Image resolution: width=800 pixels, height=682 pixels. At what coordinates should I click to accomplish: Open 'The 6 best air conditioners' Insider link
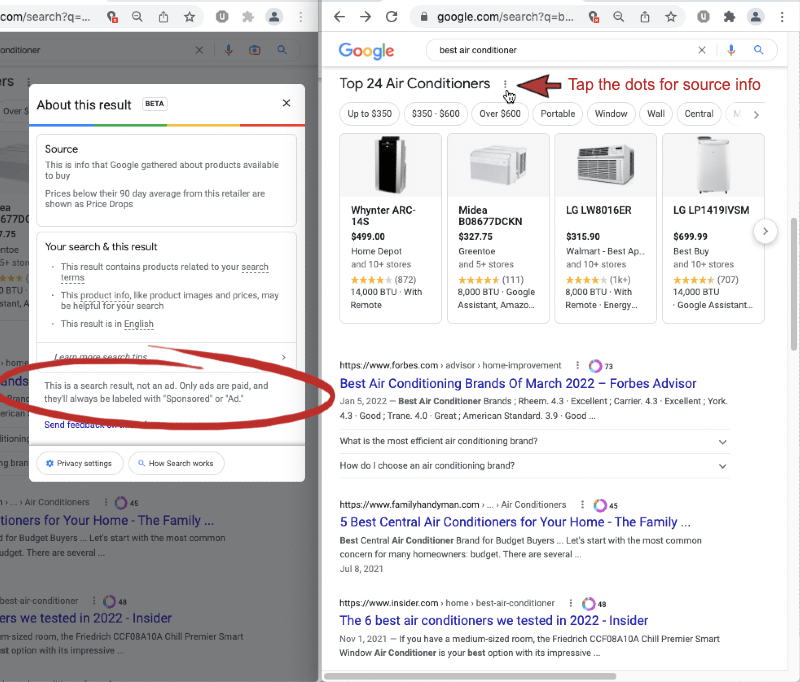pyautogui.click(x=493, y=620)
